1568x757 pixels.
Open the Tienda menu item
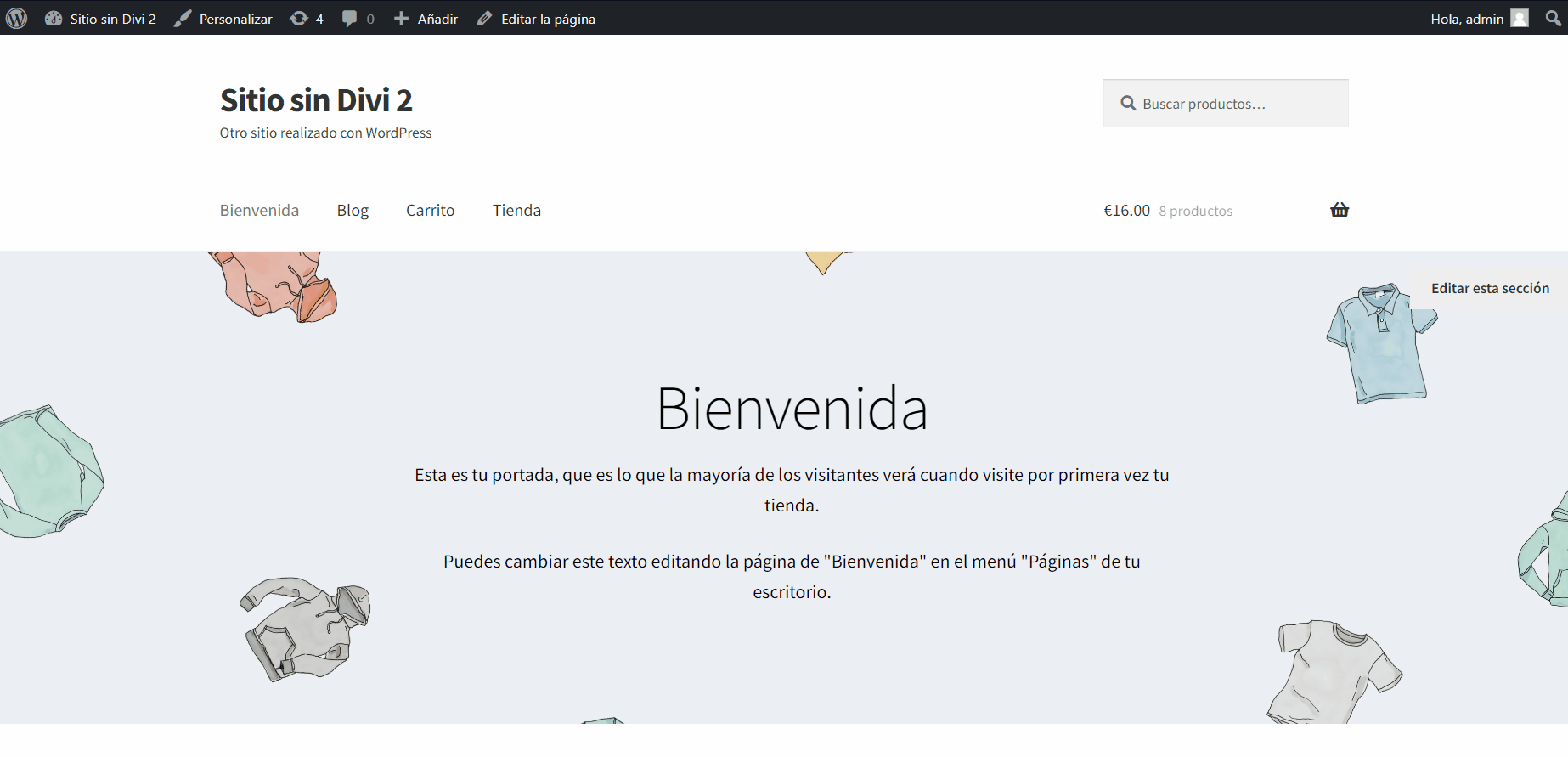[x=516, y=210]
